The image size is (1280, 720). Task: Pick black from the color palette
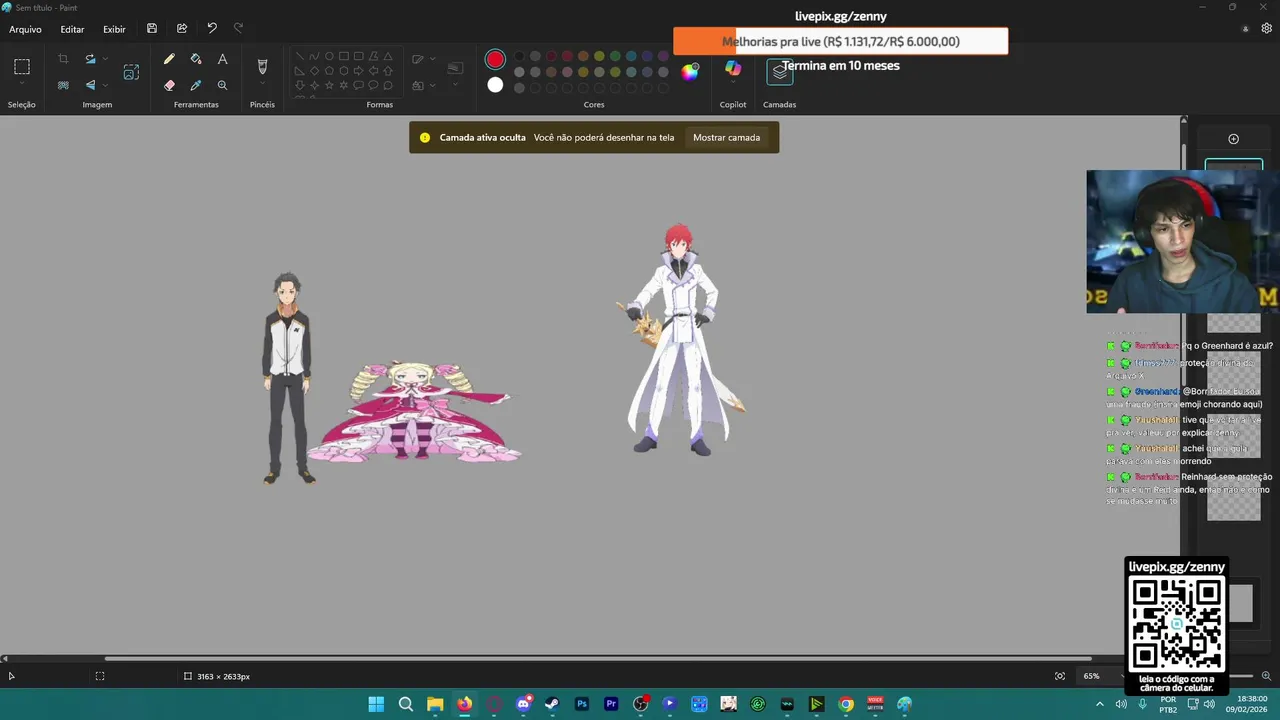[519, 56]
